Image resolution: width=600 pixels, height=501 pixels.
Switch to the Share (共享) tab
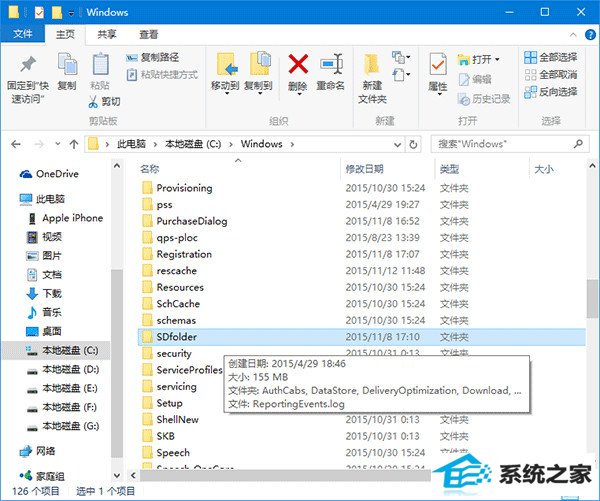tap(106, 34)
